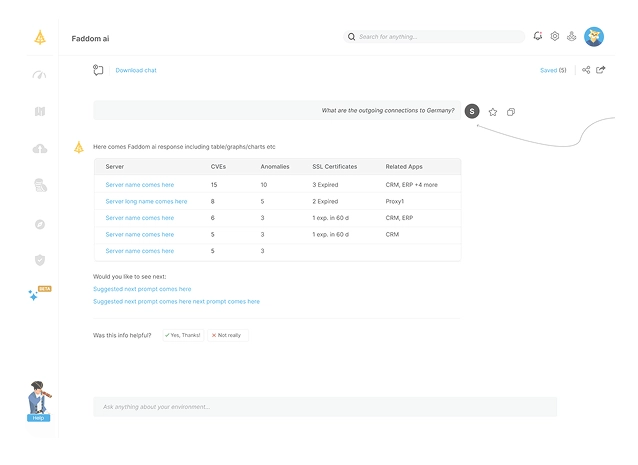Click the export icon at top right

(601, 70)
